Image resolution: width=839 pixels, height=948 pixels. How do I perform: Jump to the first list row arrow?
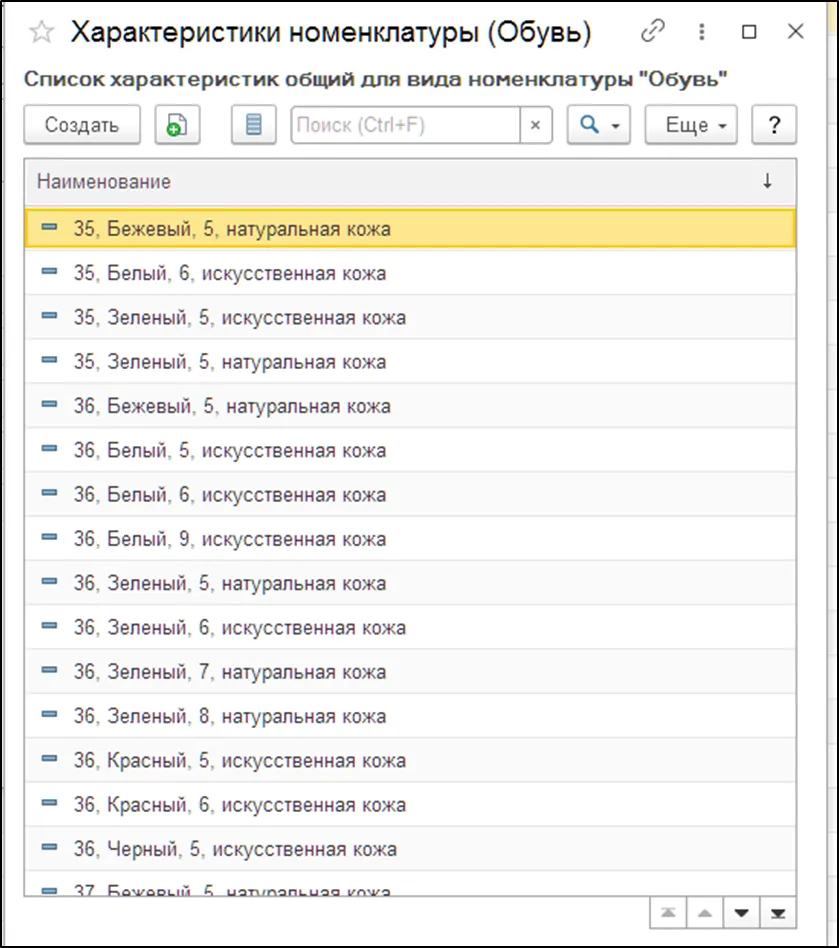coord(667,912)
